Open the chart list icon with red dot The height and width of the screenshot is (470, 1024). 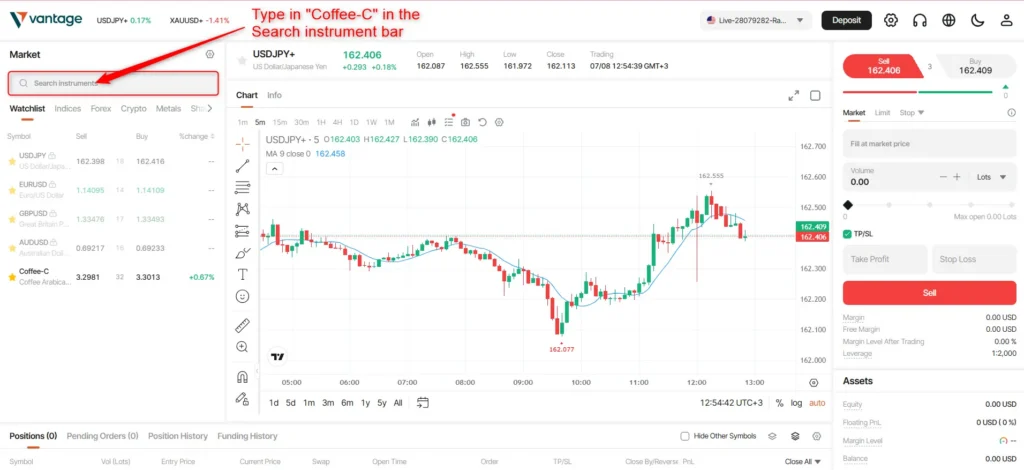click(x=449, y=121)
